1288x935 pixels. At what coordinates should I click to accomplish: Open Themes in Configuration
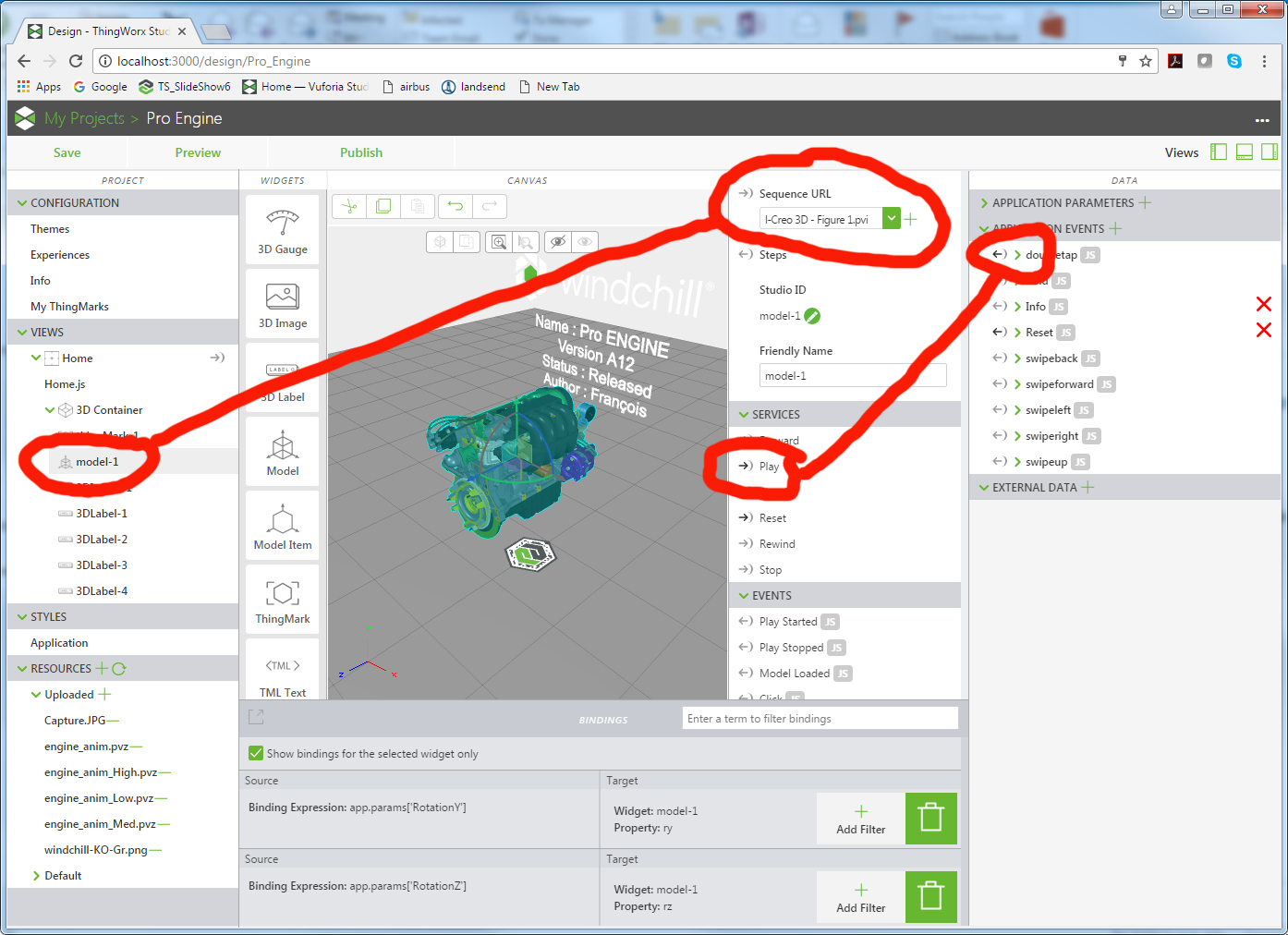pos(50,229)
